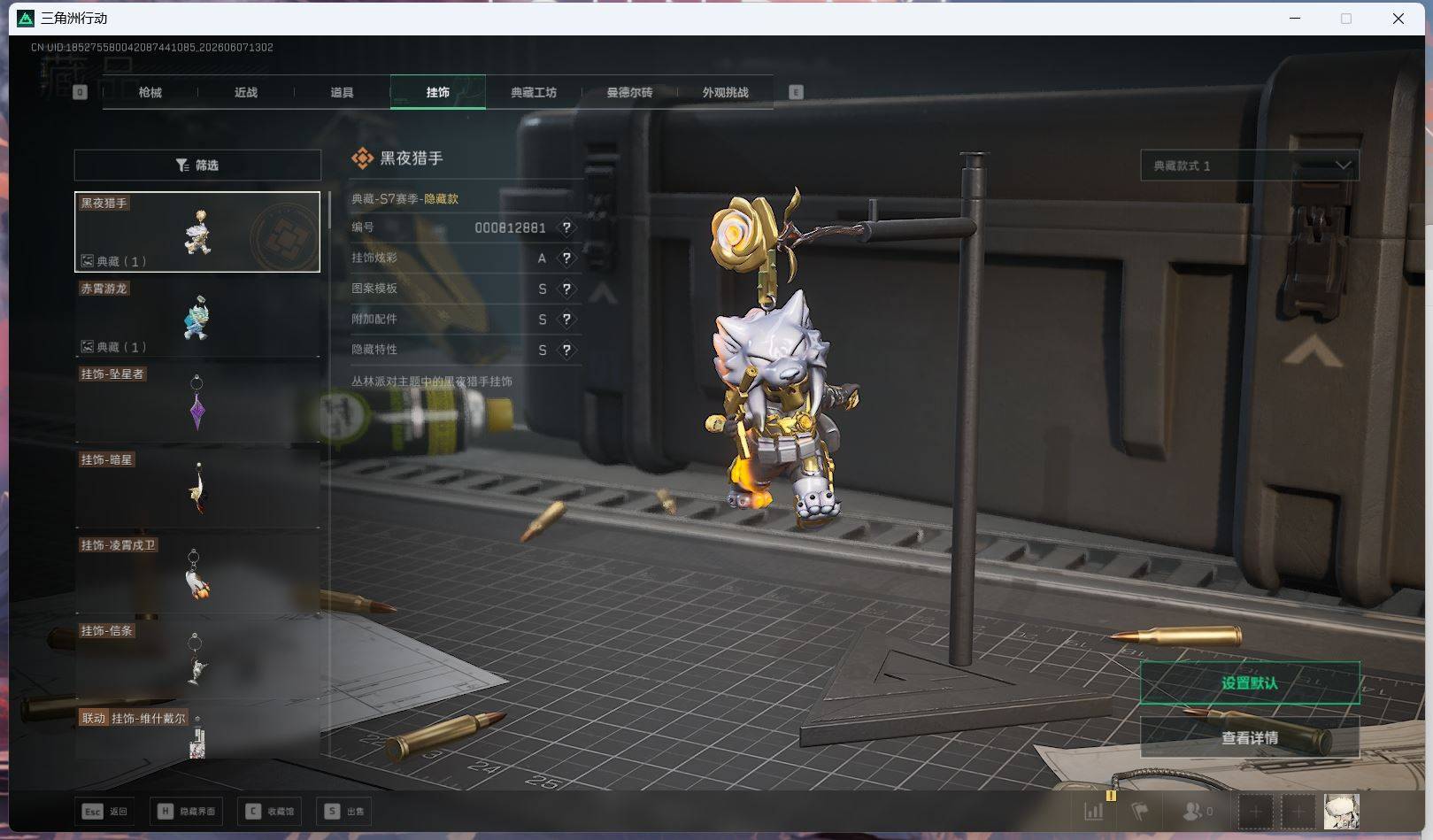The image size is (1433, 840).
Task: Open the bar chart stats icon
Action: [1094, 811]
